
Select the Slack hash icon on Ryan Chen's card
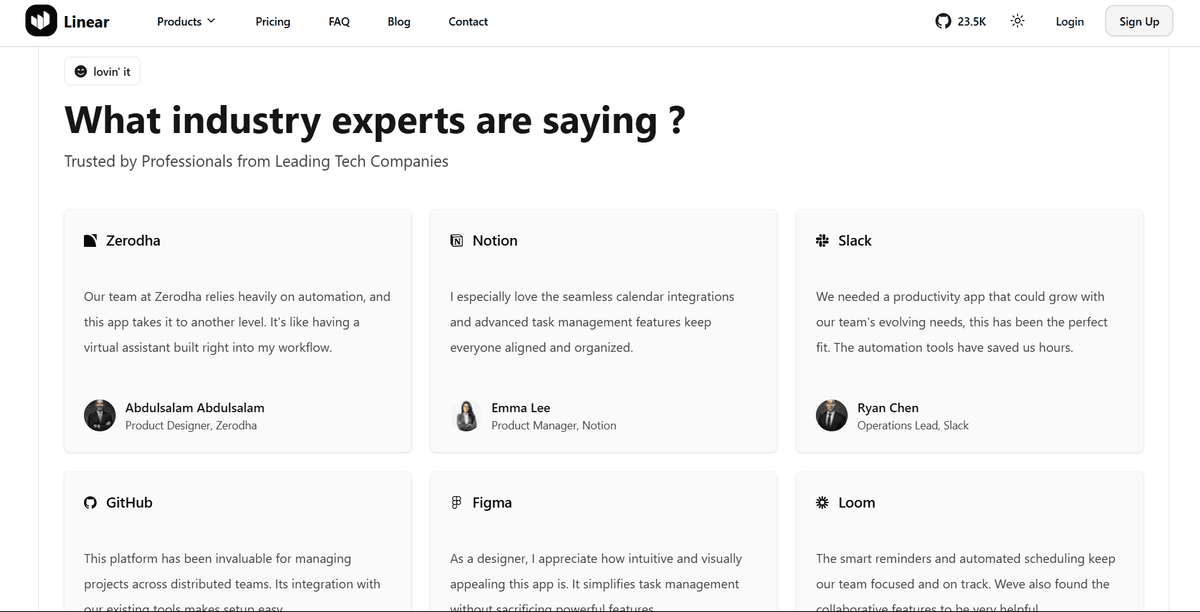point(822,240)
